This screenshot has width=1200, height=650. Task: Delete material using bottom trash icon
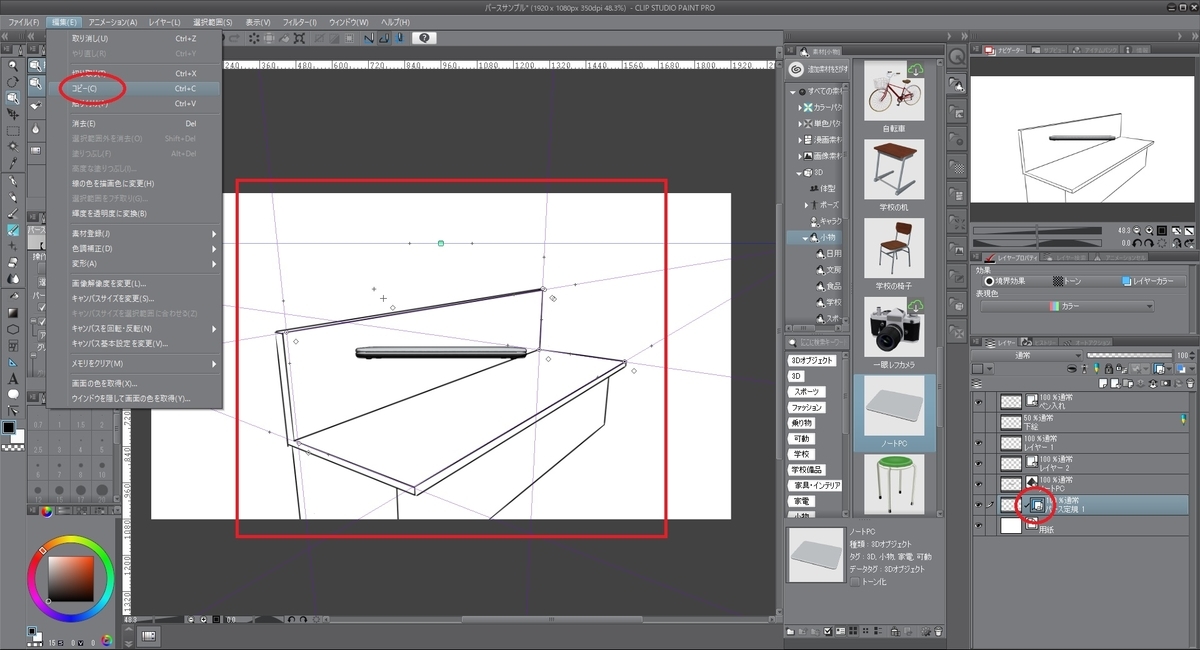938,630
